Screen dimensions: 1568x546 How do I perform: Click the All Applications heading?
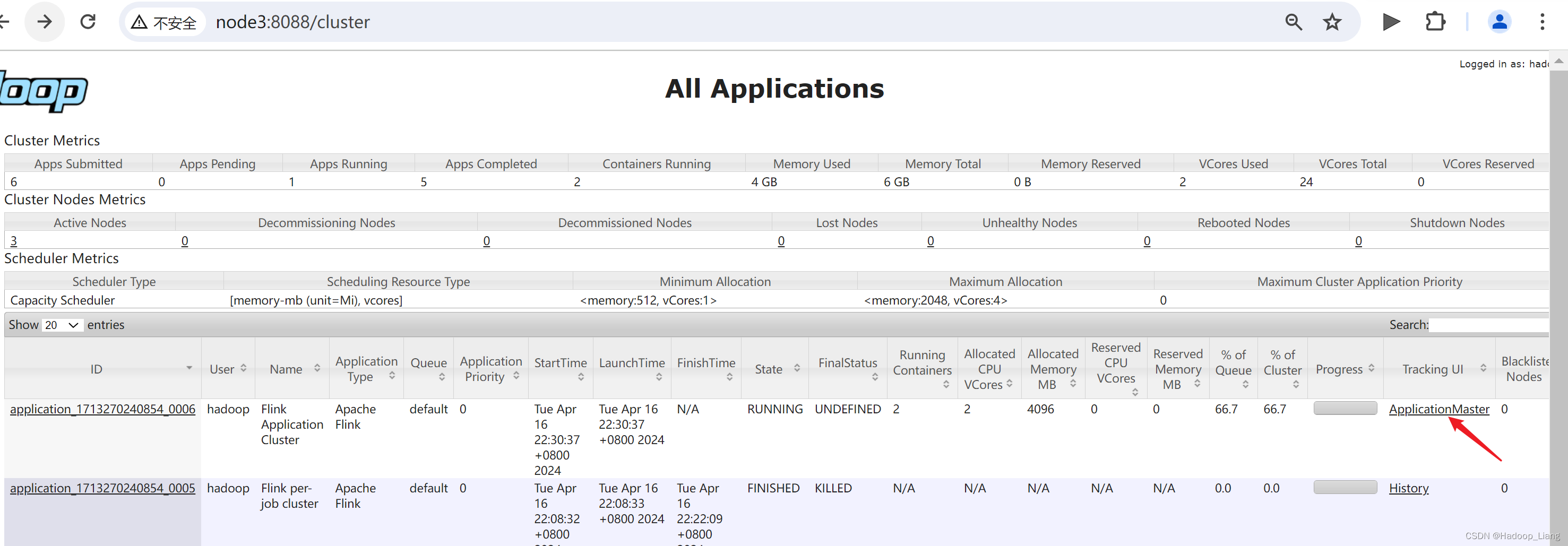click(774, 89)
